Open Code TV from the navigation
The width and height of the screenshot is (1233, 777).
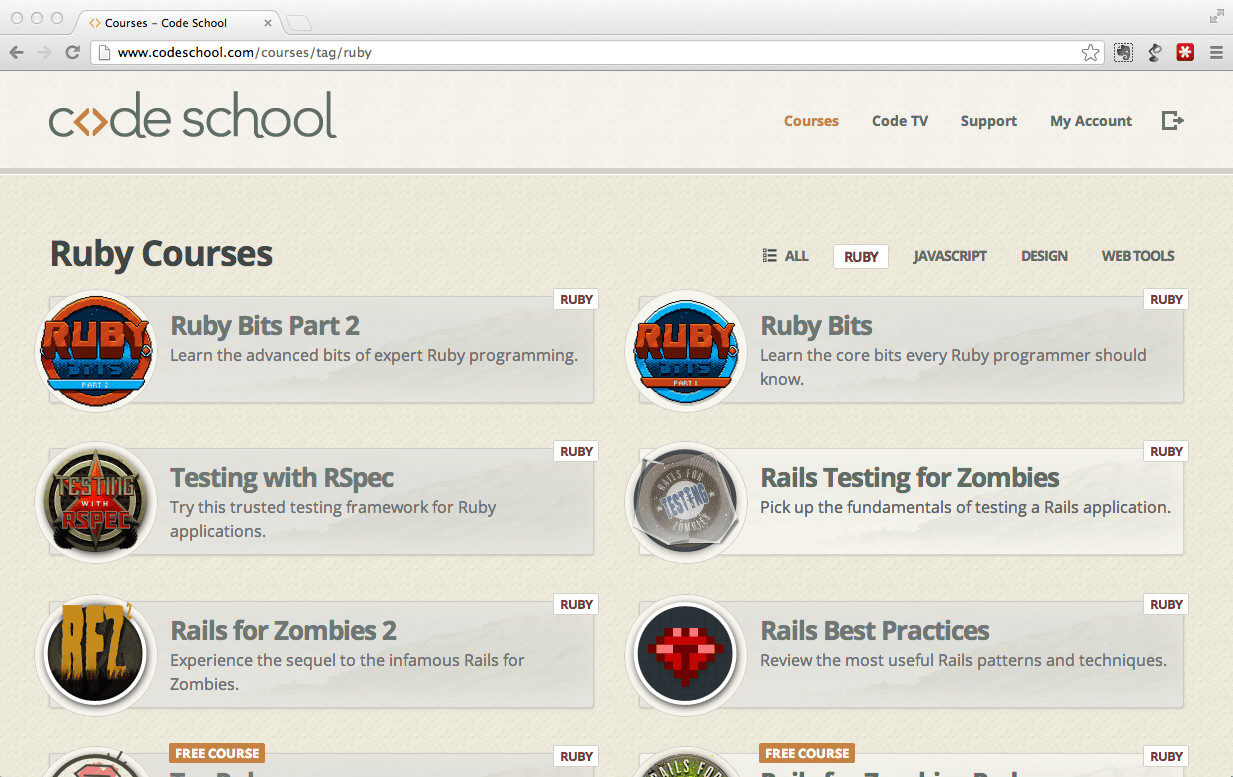click(899, 121)
